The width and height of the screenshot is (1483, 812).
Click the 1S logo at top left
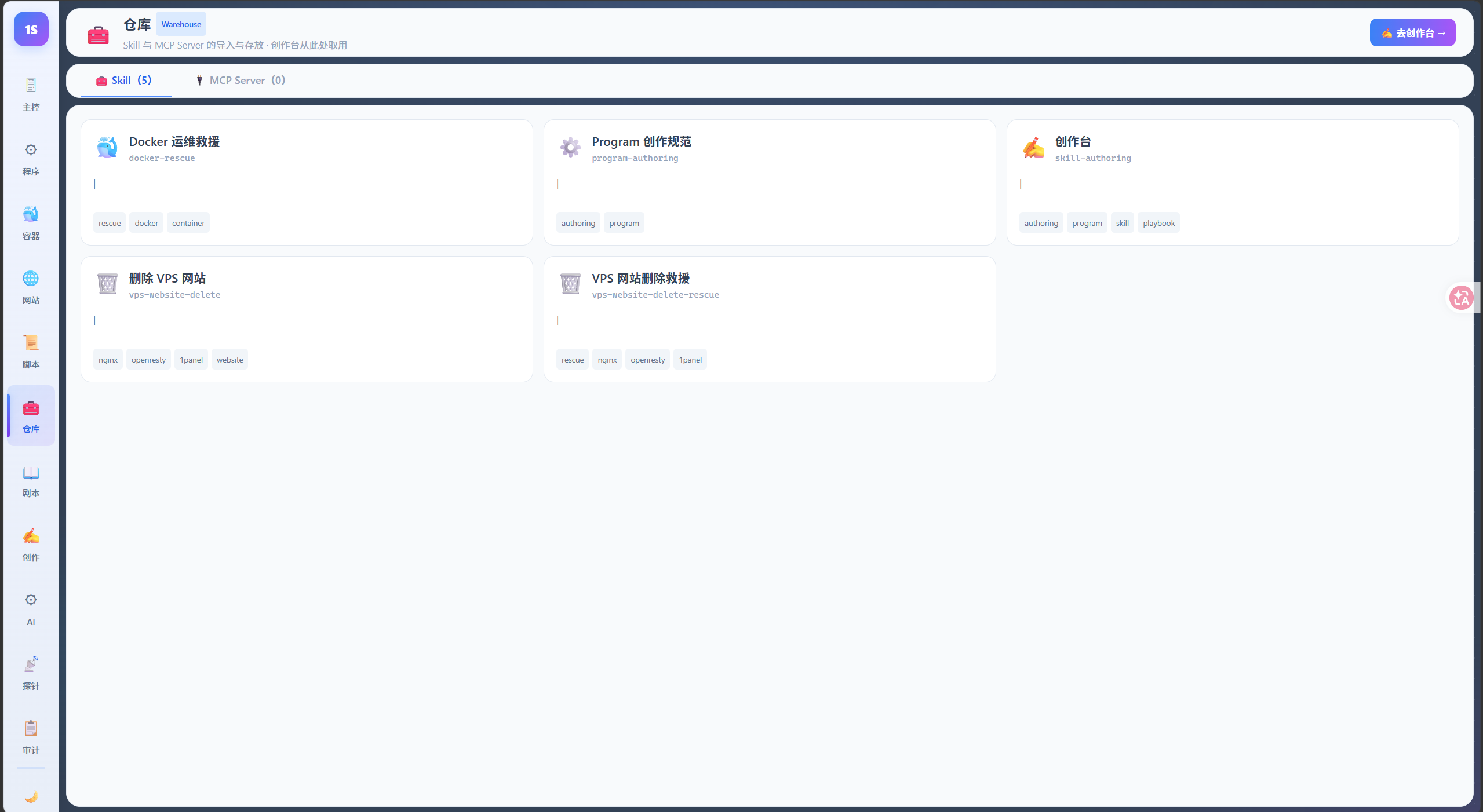(31, 30)
